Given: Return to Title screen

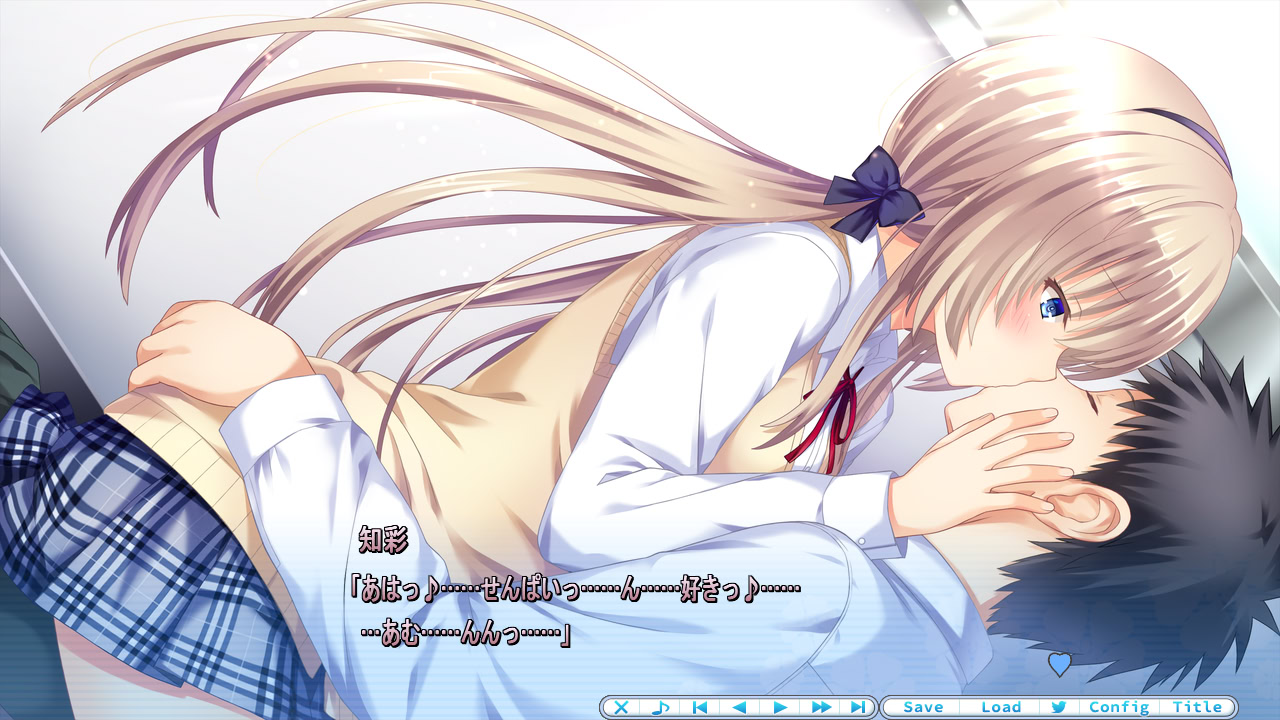Looking at the screenshot, I should click(x=1198, y=707).
